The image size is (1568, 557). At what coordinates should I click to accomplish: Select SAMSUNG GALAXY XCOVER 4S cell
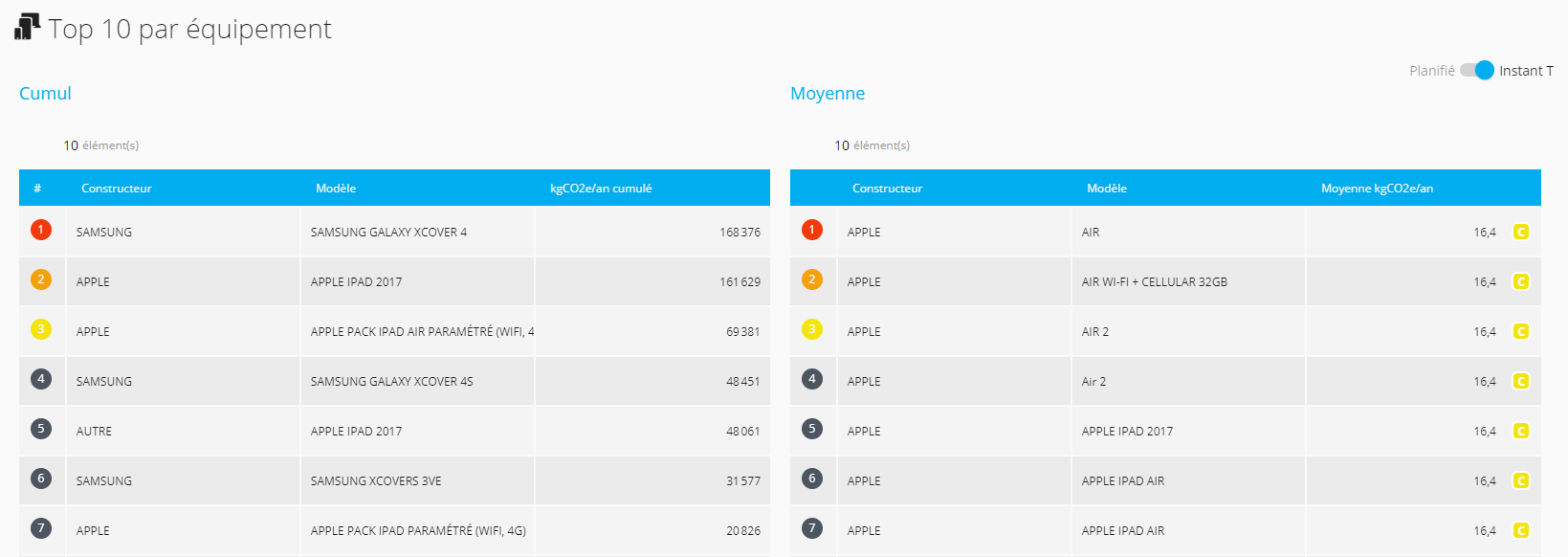click(x=417, y=381)
